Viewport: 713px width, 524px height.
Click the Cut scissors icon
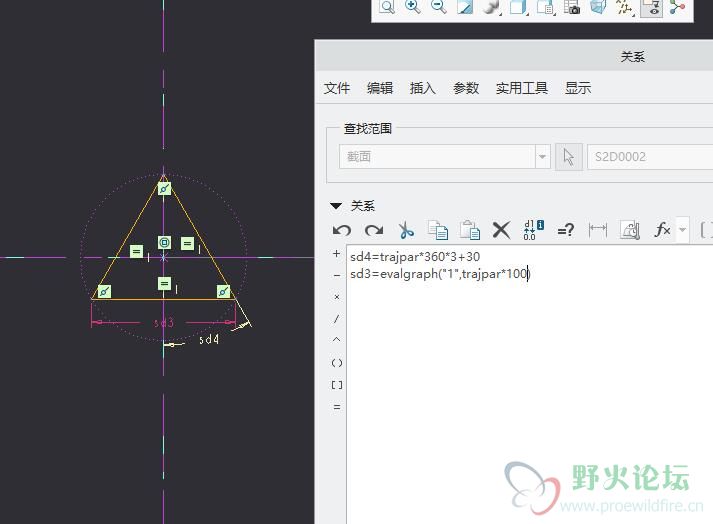(406, 230)
